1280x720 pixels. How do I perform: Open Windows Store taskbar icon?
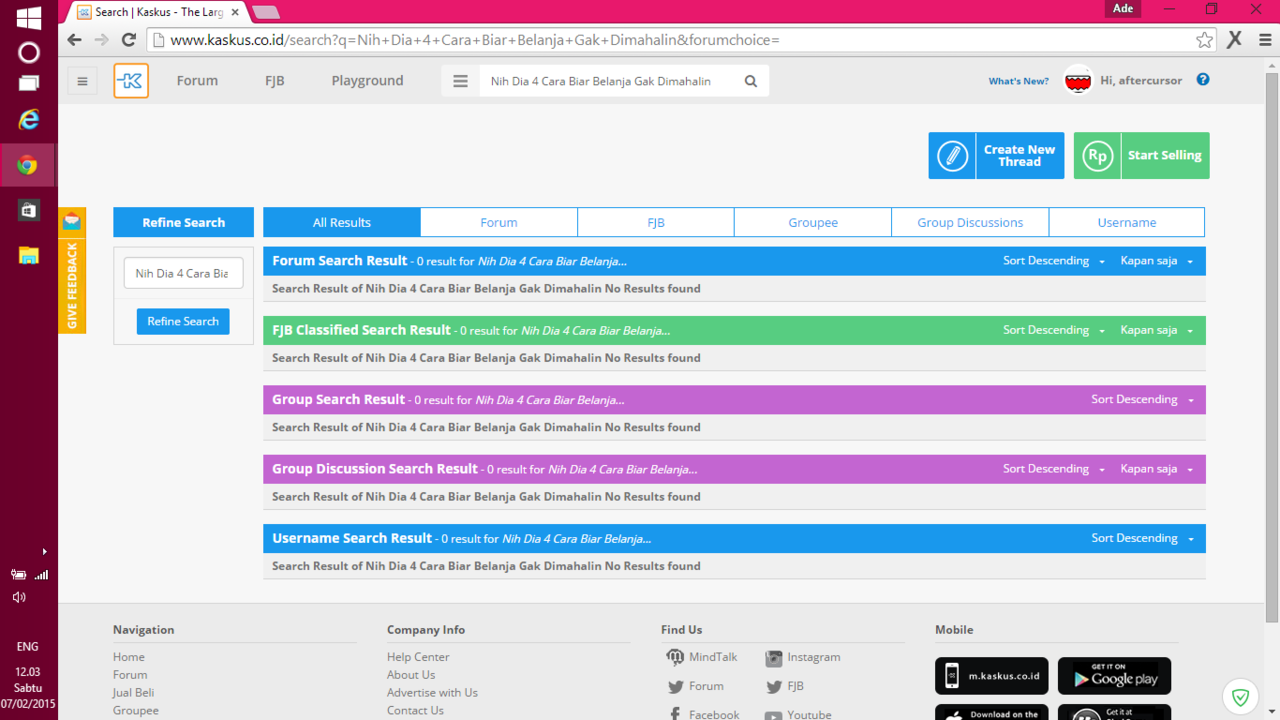point(29,210)
